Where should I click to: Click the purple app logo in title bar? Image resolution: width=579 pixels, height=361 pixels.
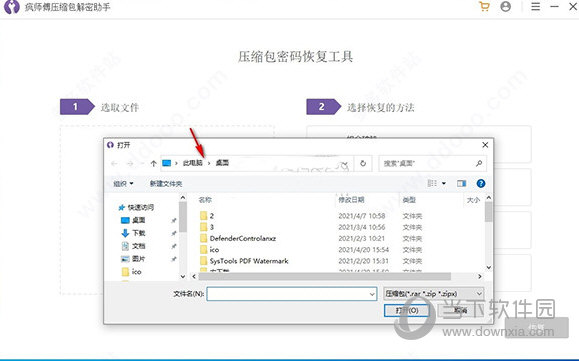(x=11, y=7)
